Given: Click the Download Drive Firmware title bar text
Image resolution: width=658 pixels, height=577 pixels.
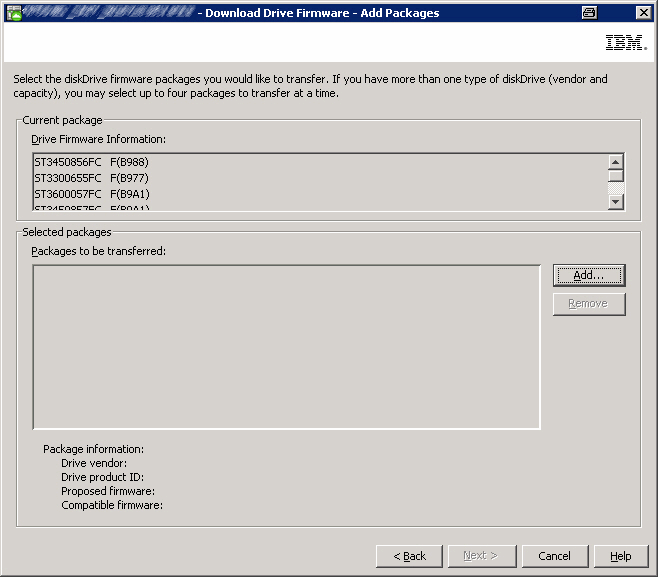Looking at the screenshot, I should coord(321,13).
